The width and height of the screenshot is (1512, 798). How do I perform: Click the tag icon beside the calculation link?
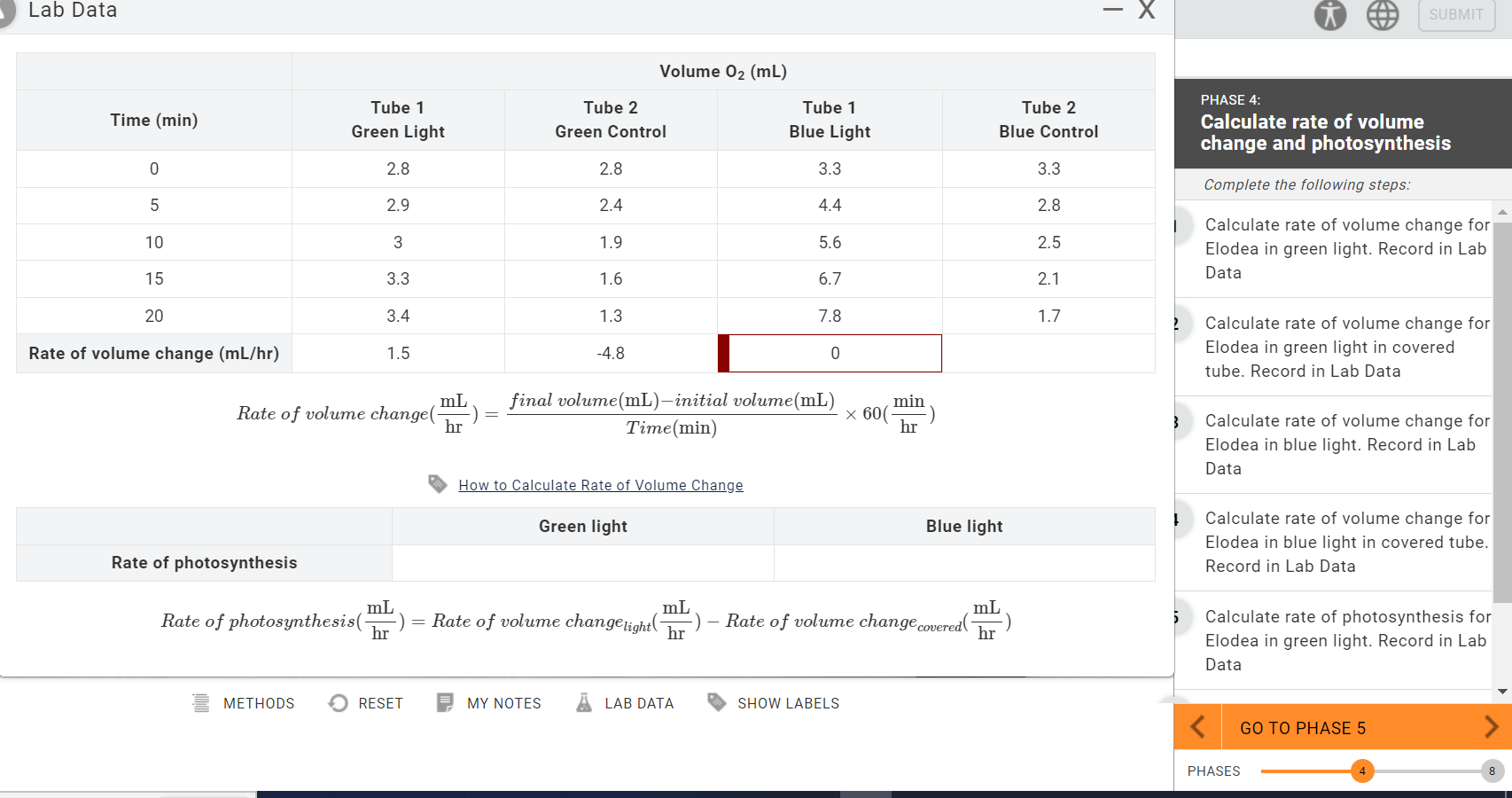pyautogui.click(x=437, y=484)
